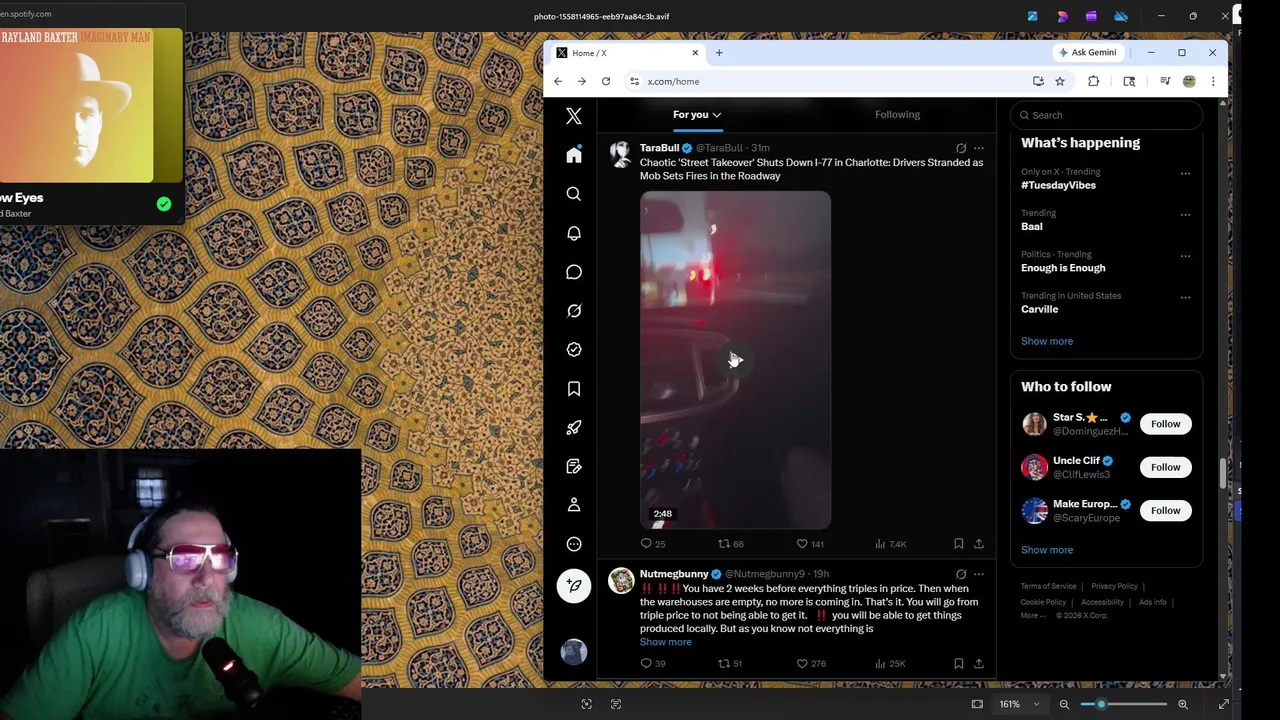The image size is (1280, 720).
Task: Go to Home in X sidebar
Action: pos(574,155)
